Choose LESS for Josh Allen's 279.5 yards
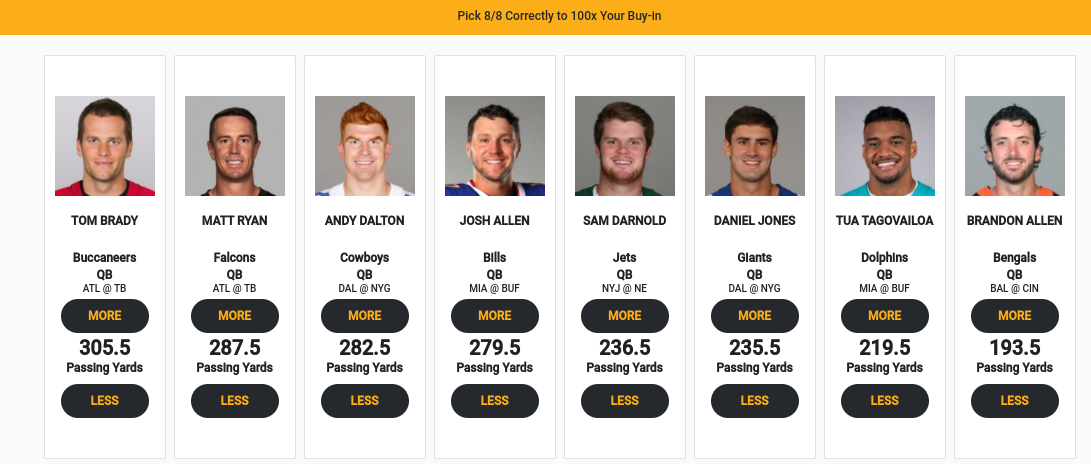Viewport: 1091px width, 464px height. pyautogui.click(x=495, y=400)
